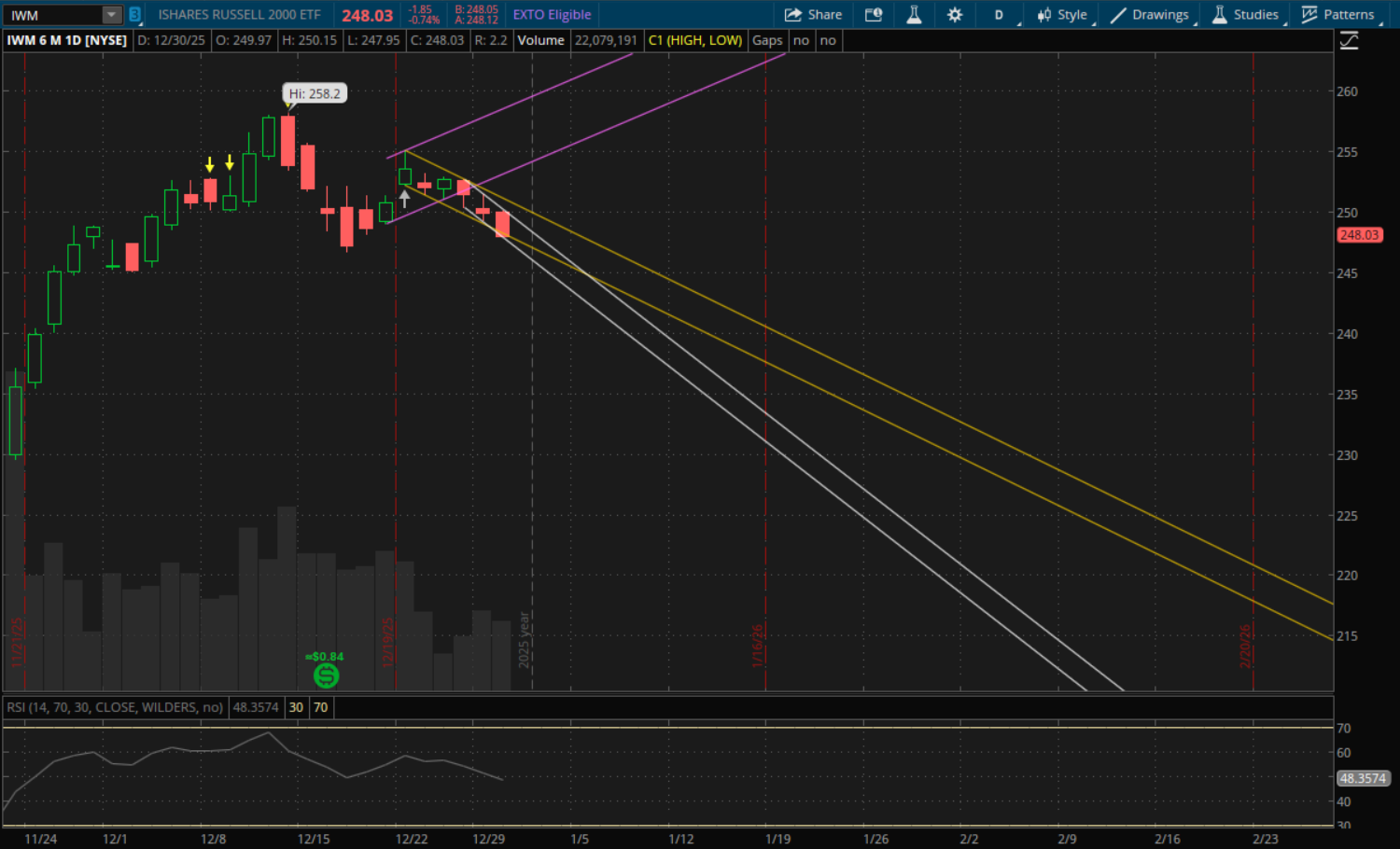Click the first yellow down arrow marker

[210, 164]
